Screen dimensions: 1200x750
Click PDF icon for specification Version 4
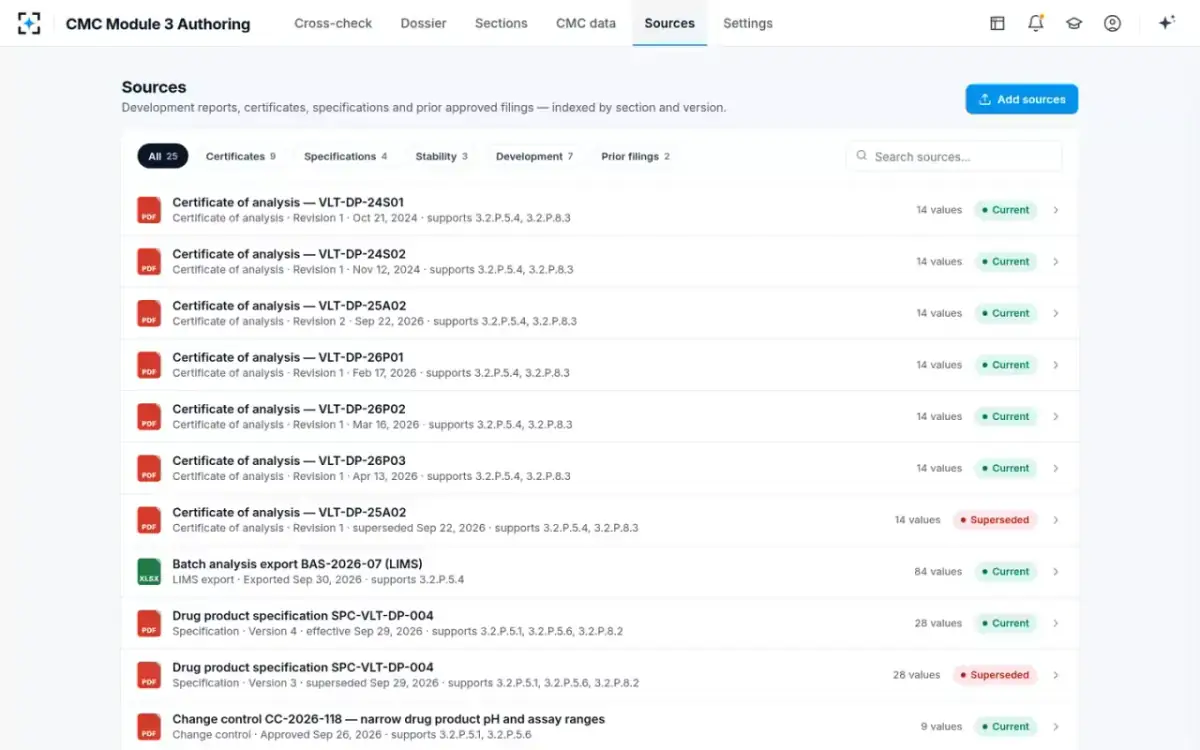(x=149, y=623)
